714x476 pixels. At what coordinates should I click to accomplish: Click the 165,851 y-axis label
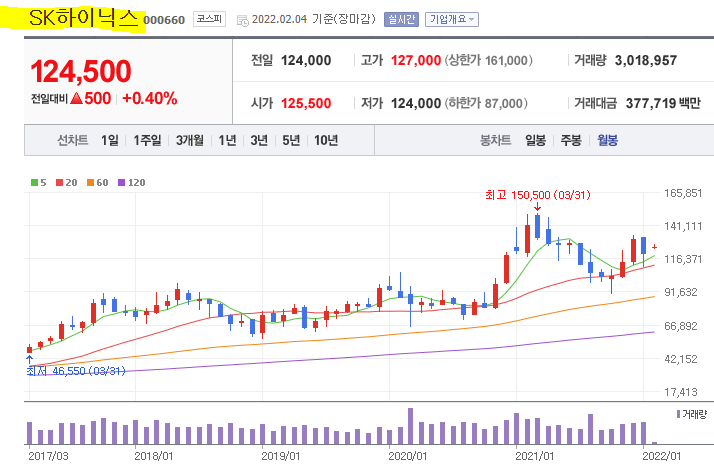[683, 193]
